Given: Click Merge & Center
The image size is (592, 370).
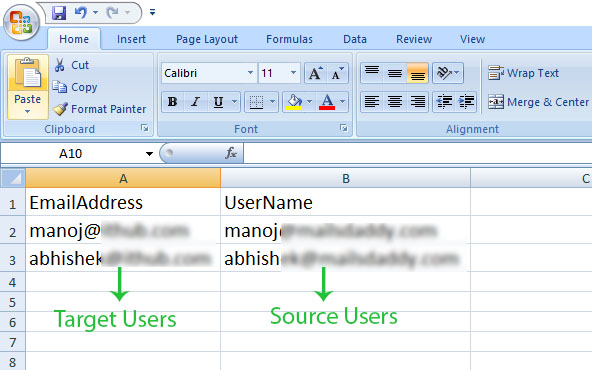Looking at the screenshot, I should [538, 102].
